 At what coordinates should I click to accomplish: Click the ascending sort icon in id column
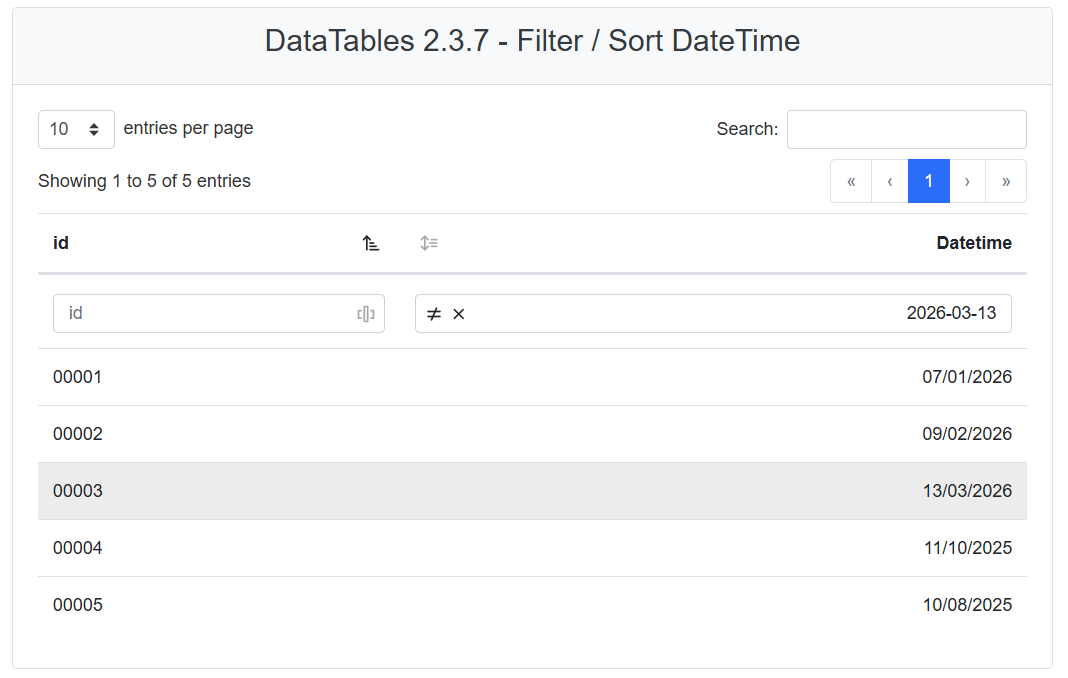pyautogui.click(x=371, y=243)
